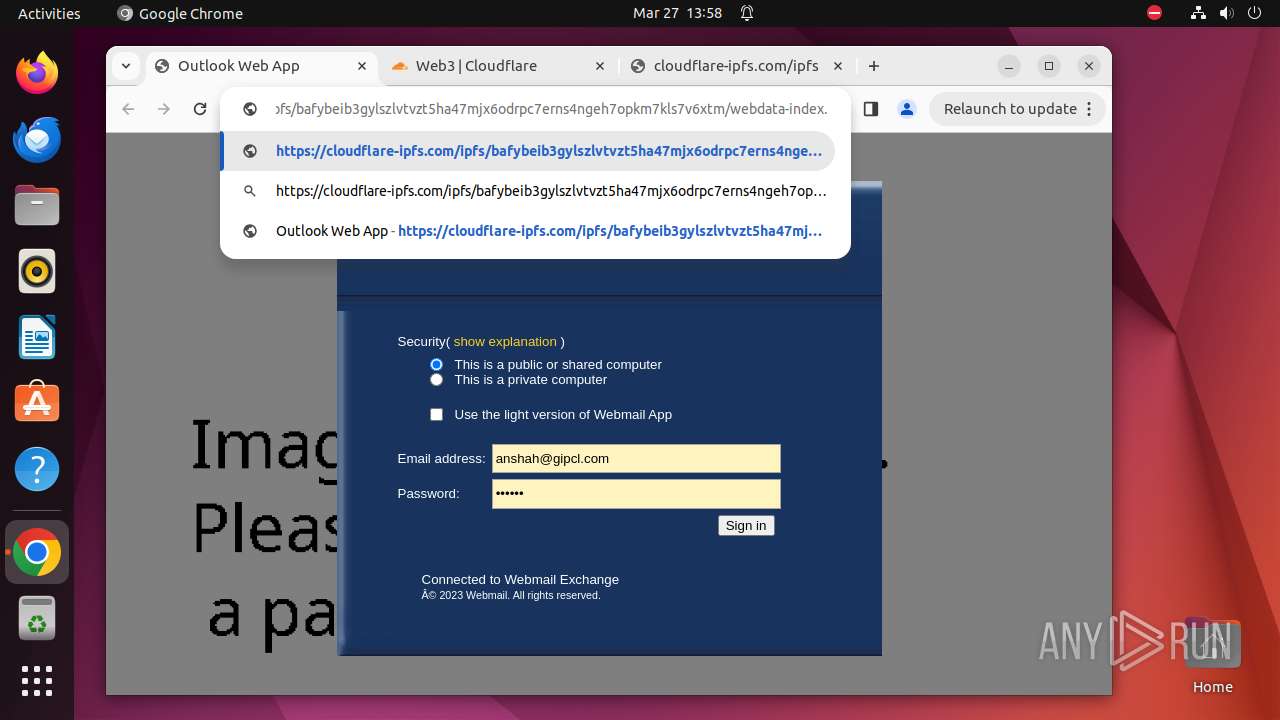The image size is (1280, 720).
Task: Show applications grid in the dock
Action: point(37,681)
